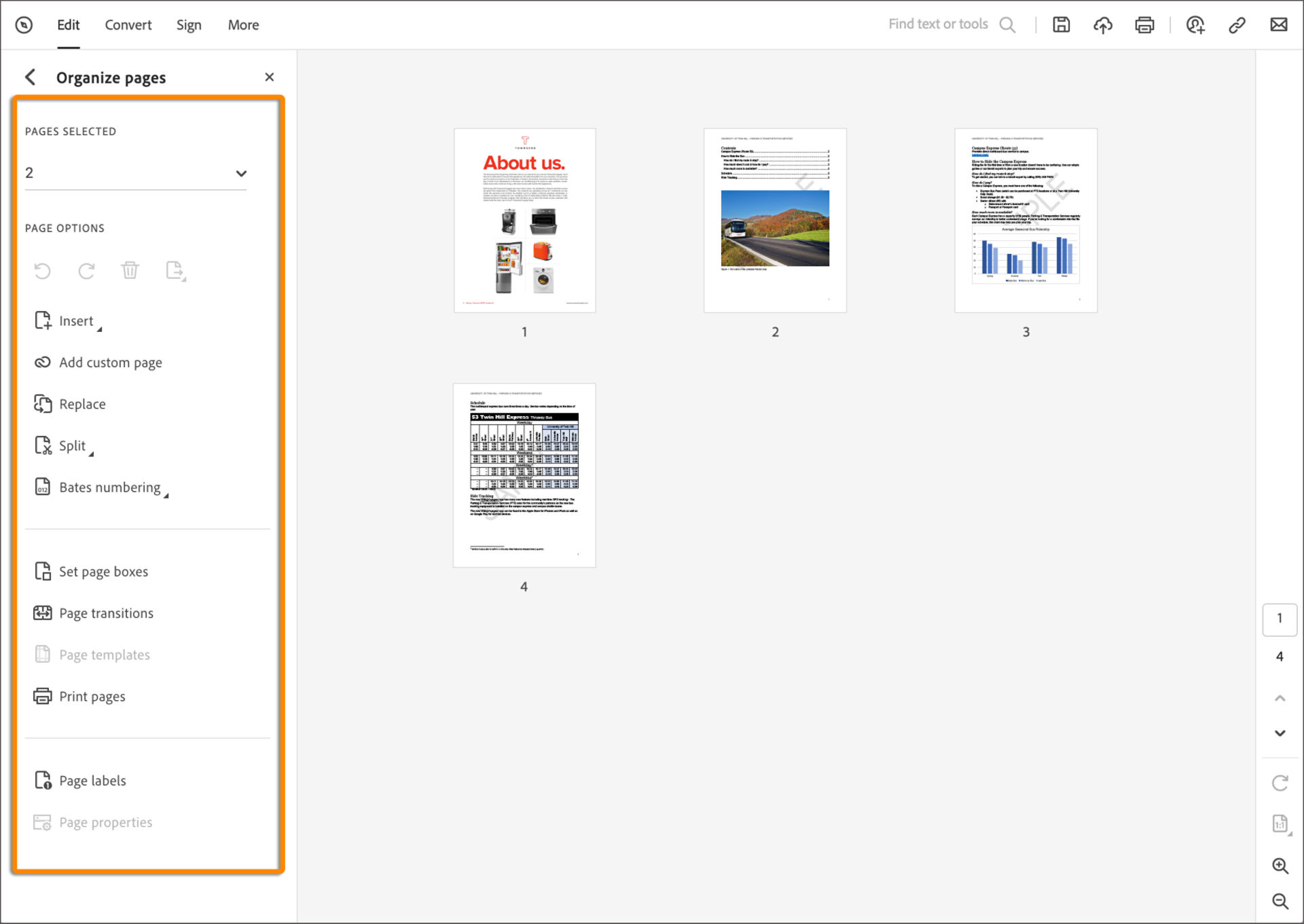The height and width of the screenshot is (924, 1304).
Task: Open the More menu
Action: [x=242, y=24]
